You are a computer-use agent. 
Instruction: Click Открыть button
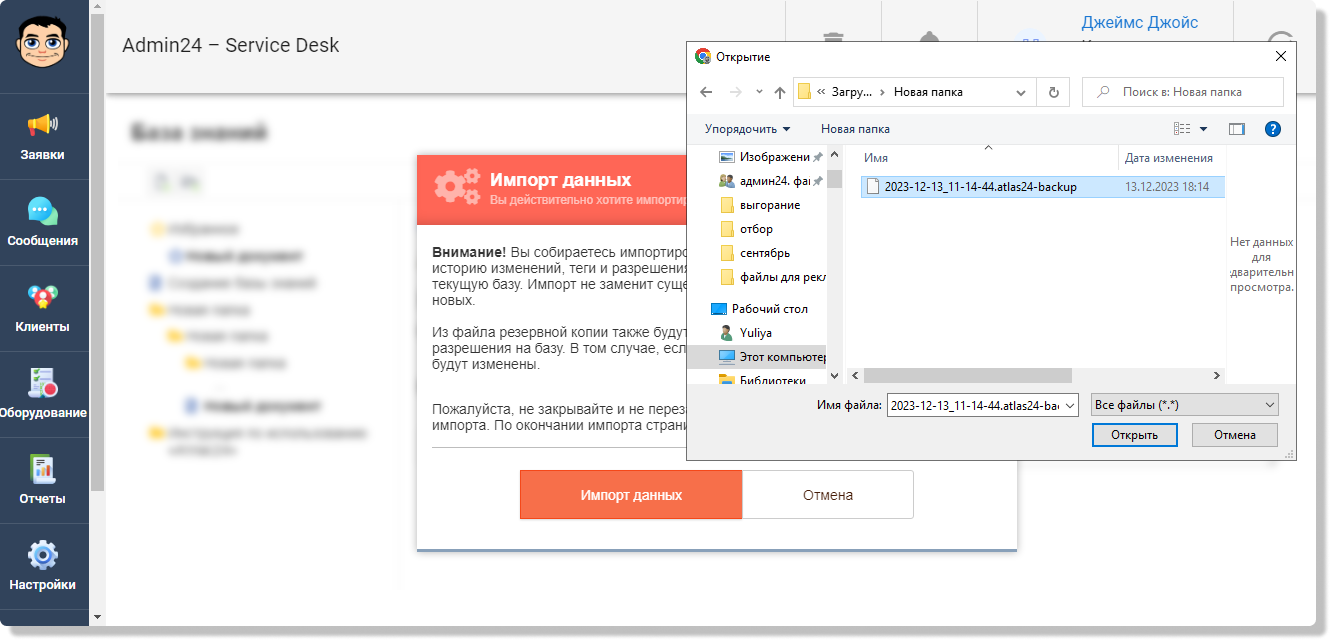[1134, 435]
